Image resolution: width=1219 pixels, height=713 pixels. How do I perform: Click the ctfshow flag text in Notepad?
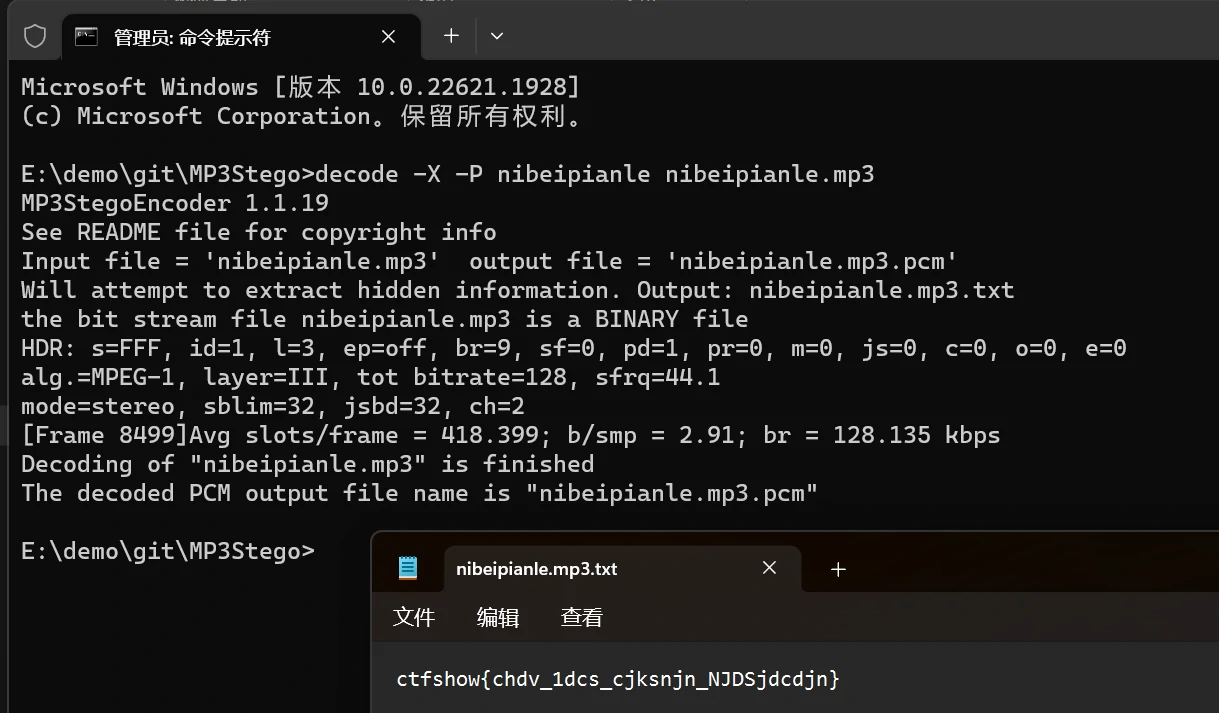[618, 679]
